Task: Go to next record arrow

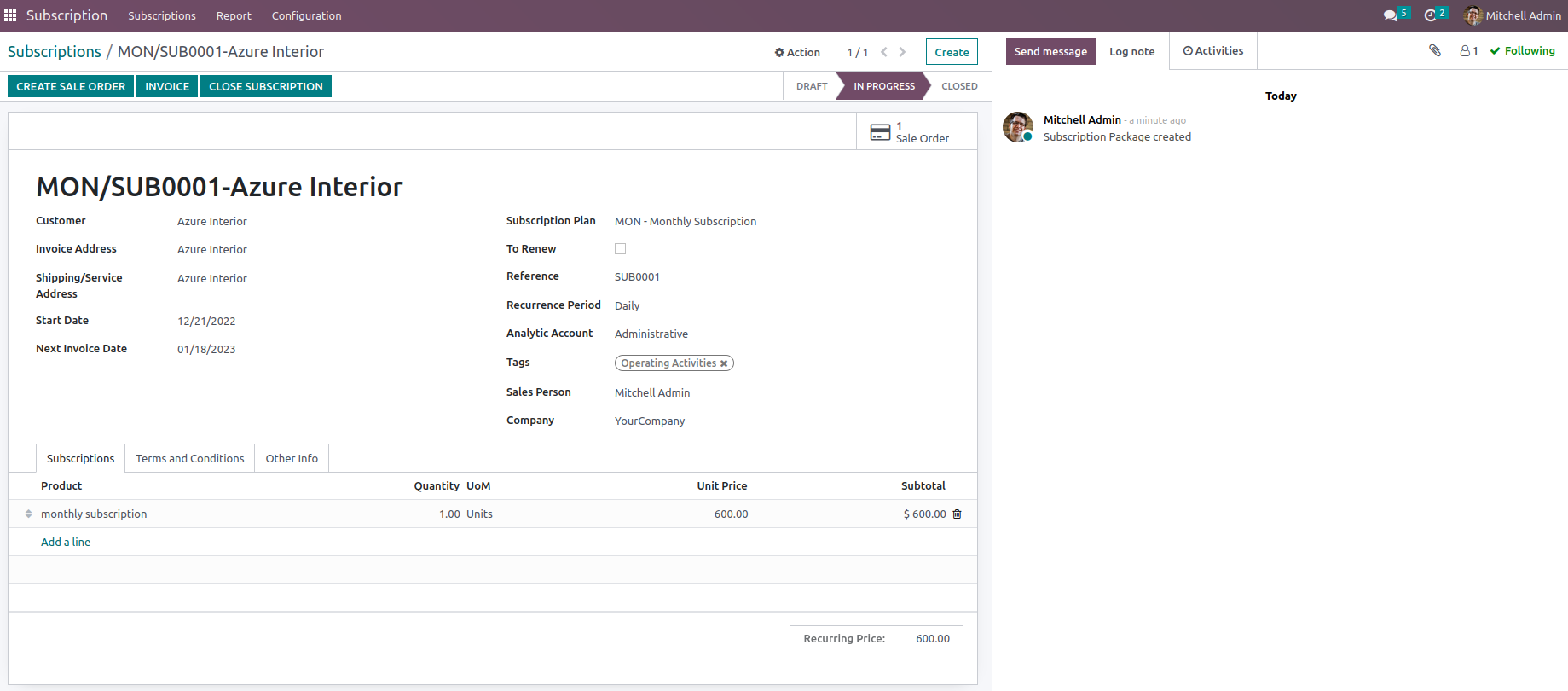Action: 902,52
